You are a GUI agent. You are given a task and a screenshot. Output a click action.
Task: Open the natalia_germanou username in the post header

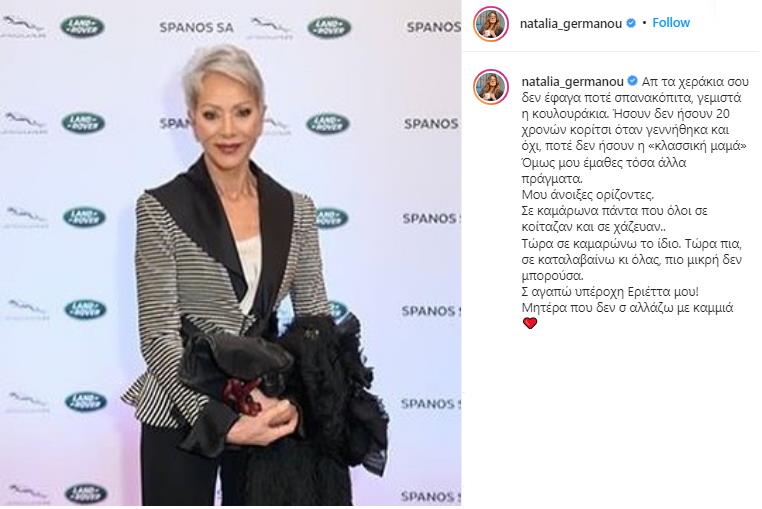coord(571,23)
